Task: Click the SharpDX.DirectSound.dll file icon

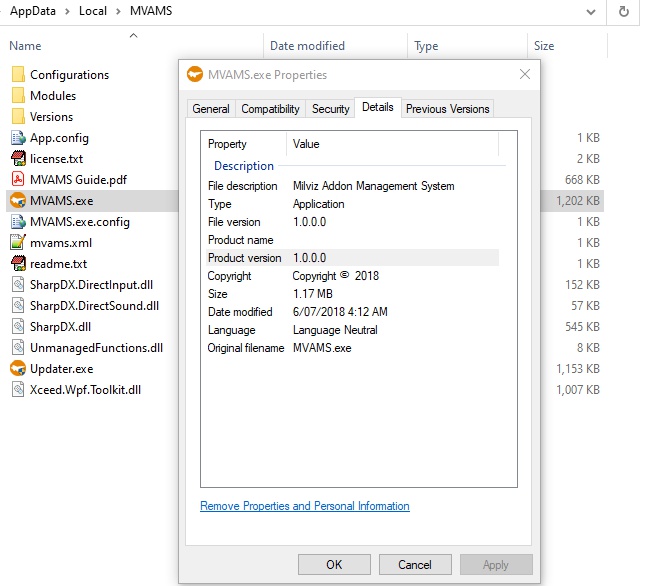Action: click(x=18, y=306)
